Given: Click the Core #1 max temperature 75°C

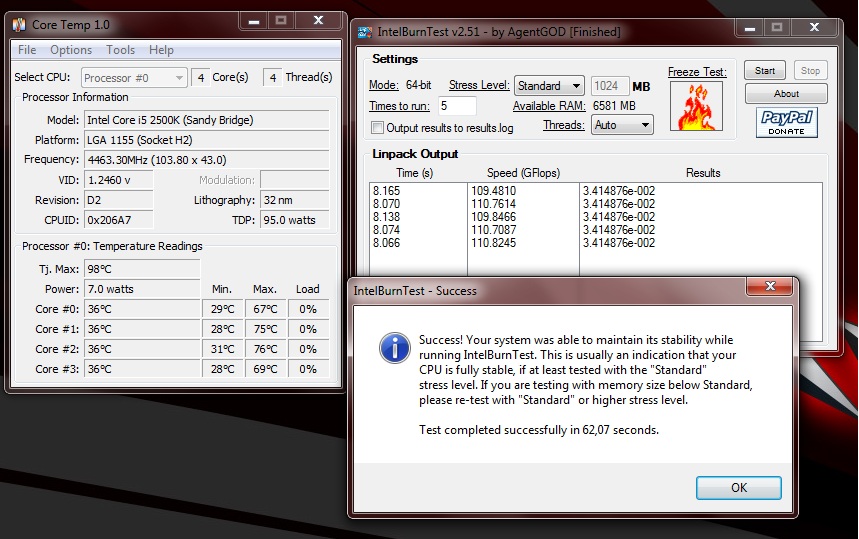Looking at the screenshot, I should 265,329.
